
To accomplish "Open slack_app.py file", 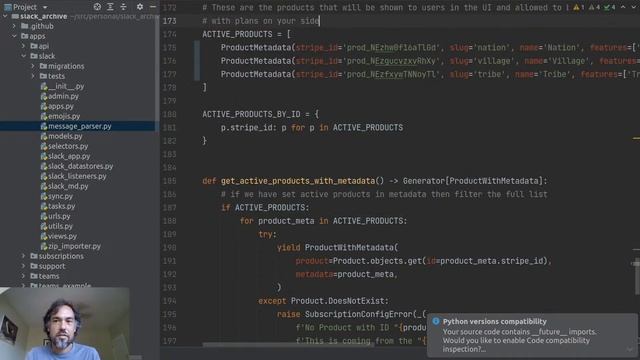I will pyautogui.click(x=69, y=156).
